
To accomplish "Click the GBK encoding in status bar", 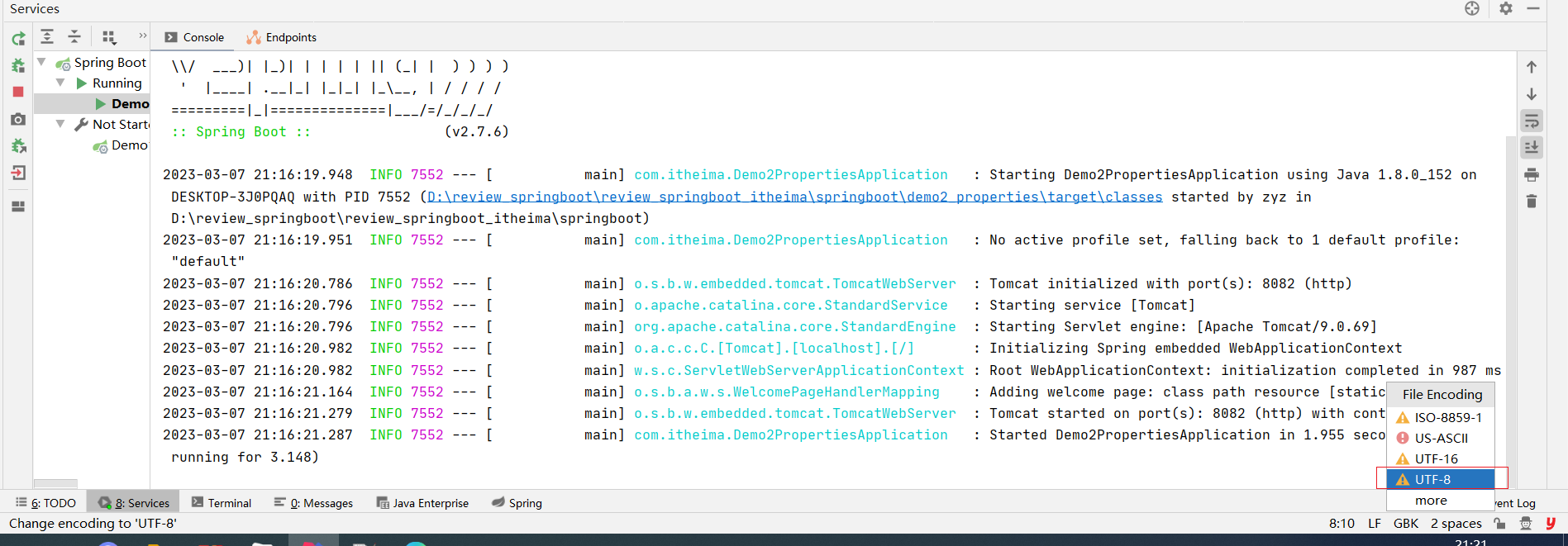I will [x=1405, y=523].
